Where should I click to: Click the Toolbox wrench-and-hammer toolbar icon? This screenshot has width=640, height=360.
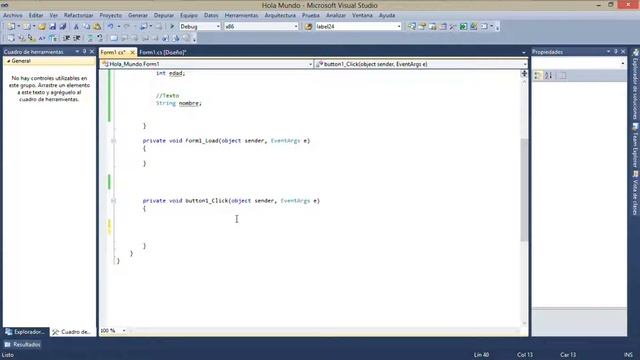pos(453,27)
